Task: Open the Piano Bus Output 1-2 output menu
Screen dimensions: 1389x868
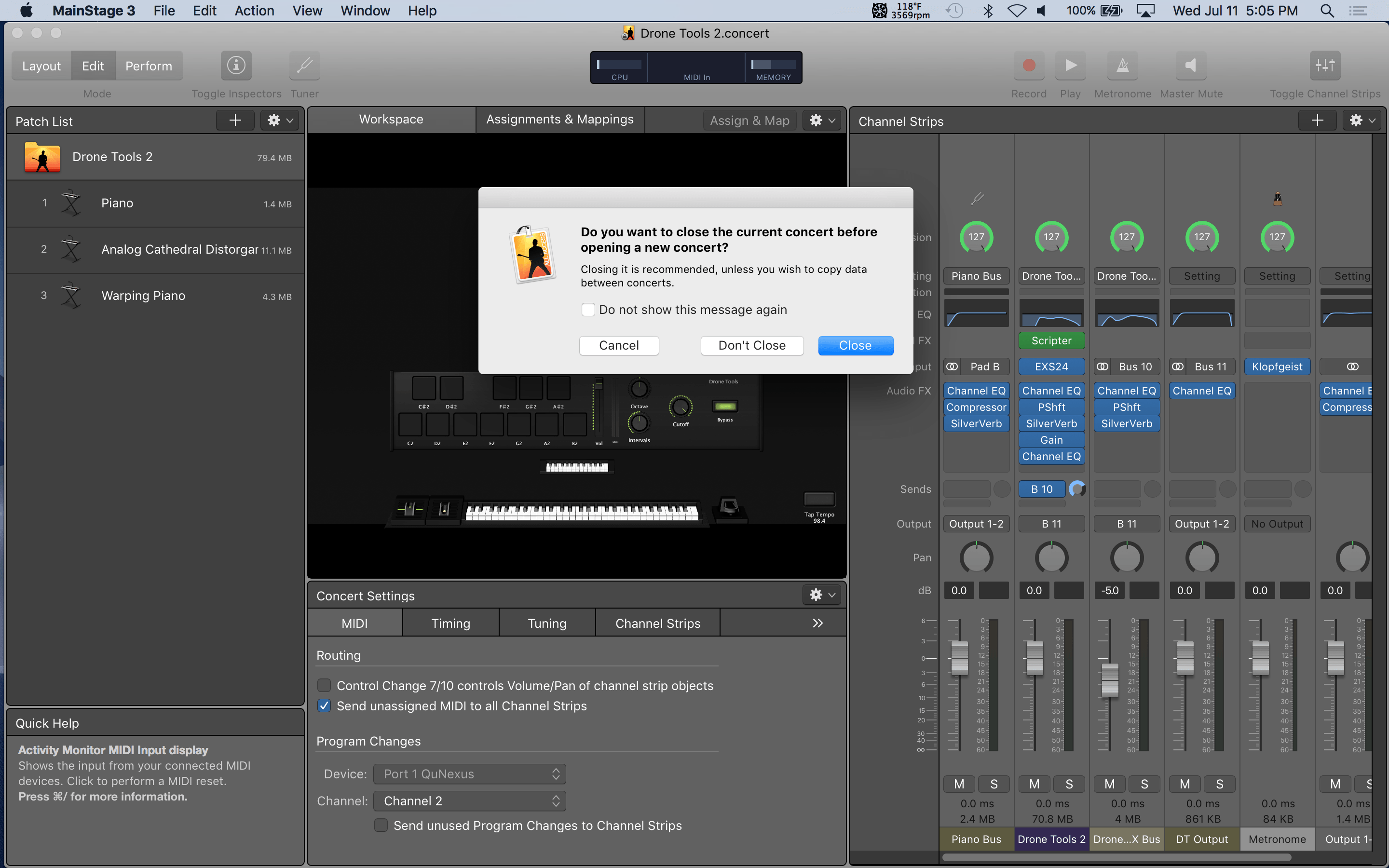Action: [976, 524]
